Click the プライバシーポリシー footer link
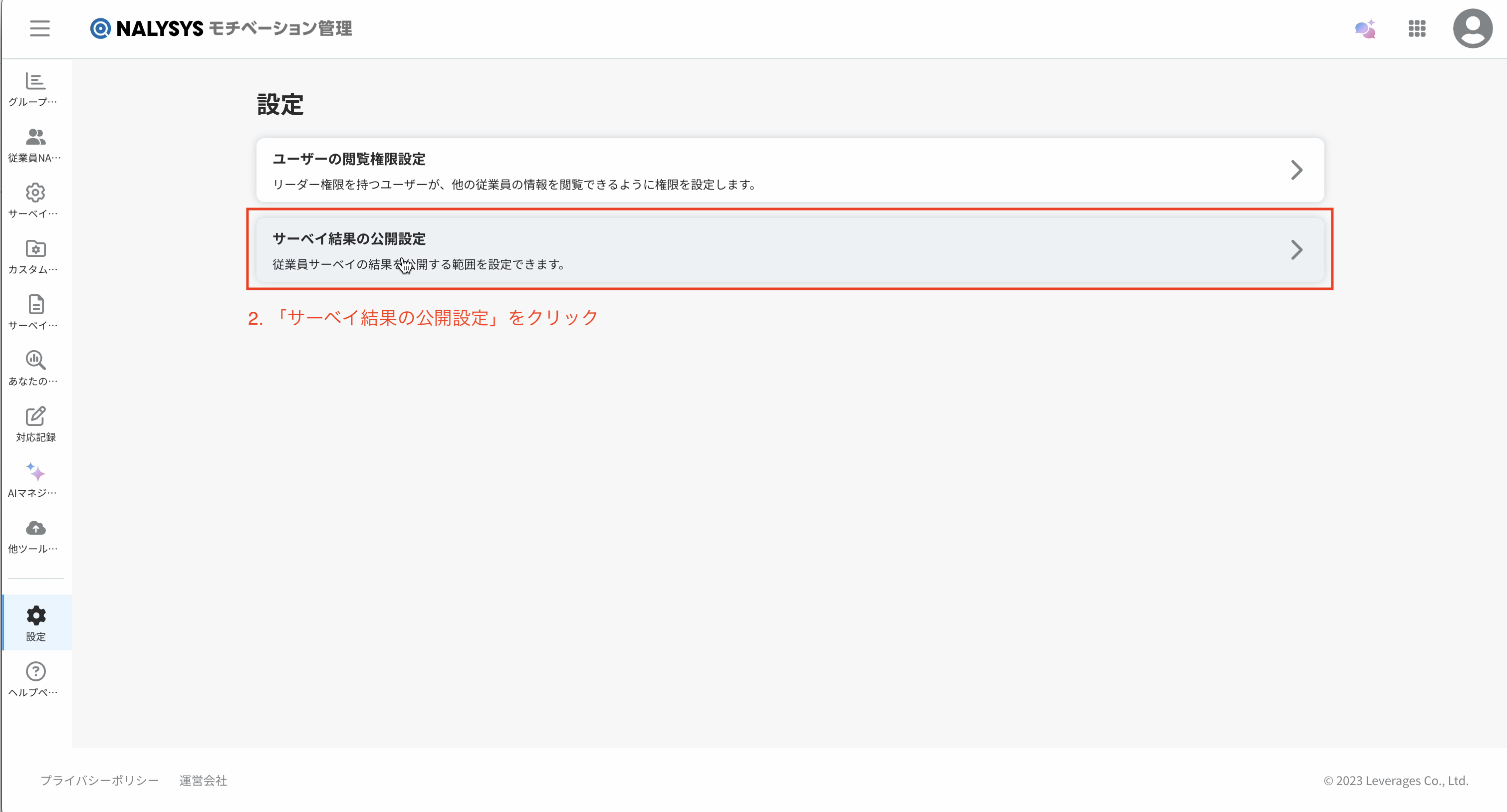The width and height of the screenshot is (1507, 812). (99, 781)
